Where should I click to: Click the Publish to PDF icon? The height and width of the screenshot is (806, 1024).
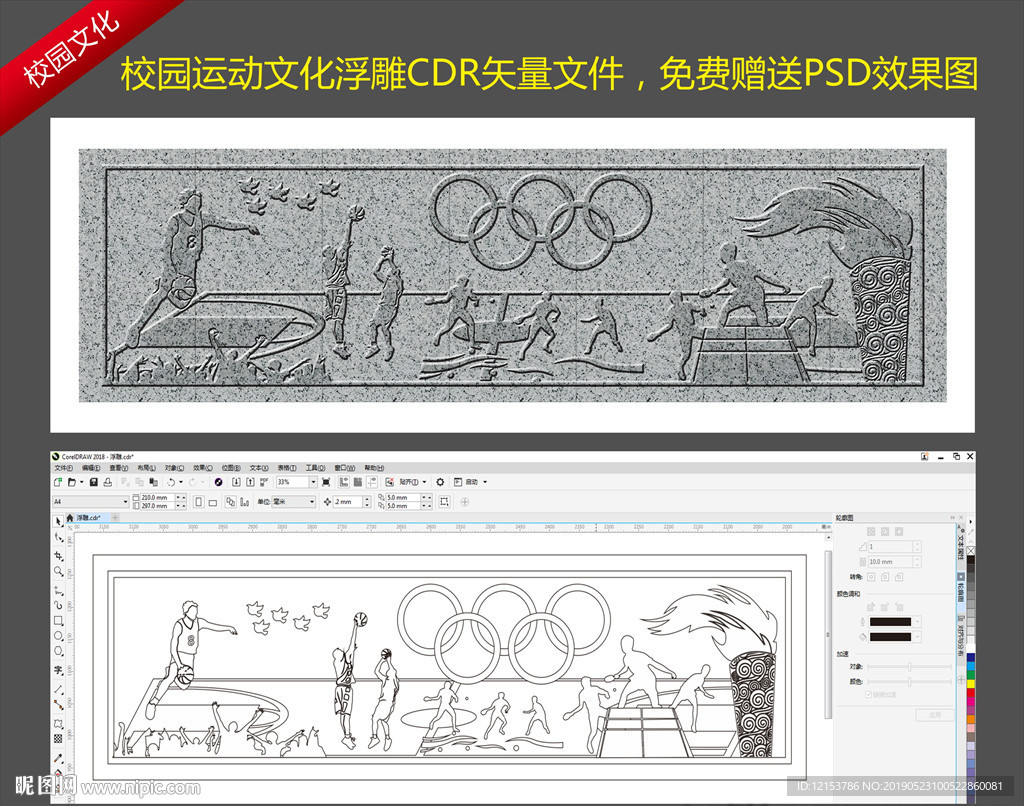(x=264, y=482)
